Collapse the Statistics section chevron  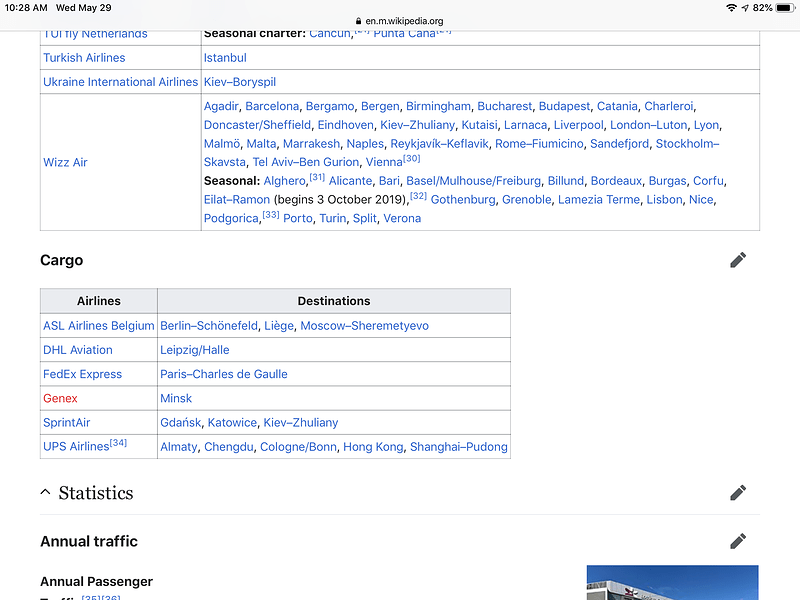[x=45, y=492]
